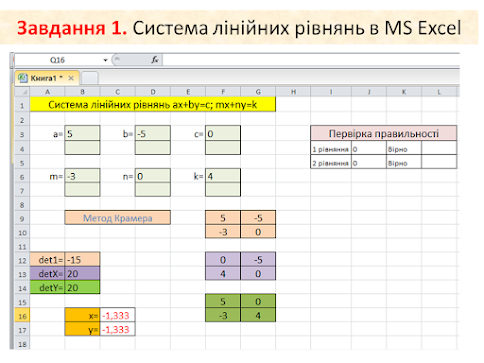Select column H header

pyautogui.click(x=293, y=92)
